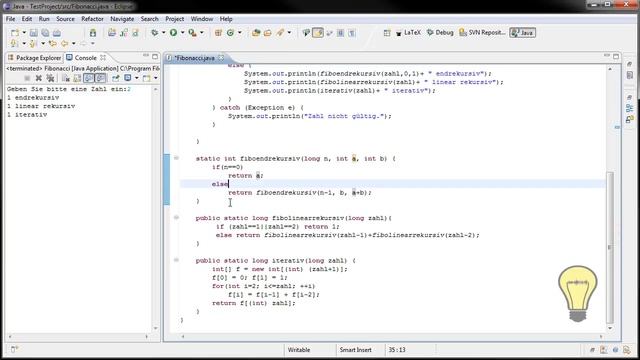Collapse the iterativ method fold marker
The width and height of the screenshot is (640, 360).
(x=176, y=260)
